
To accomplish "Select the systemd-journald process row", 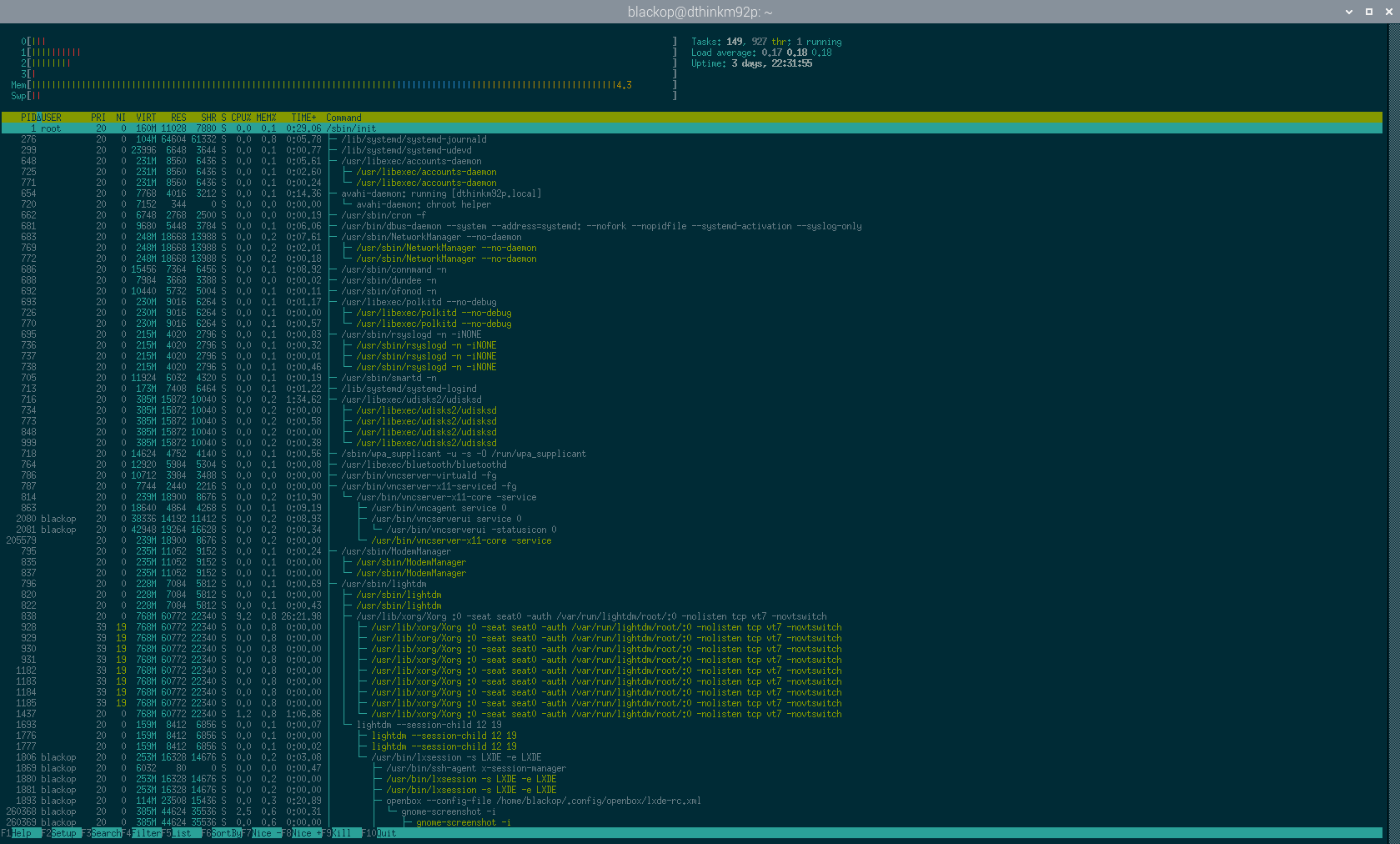I will (692, 139).
